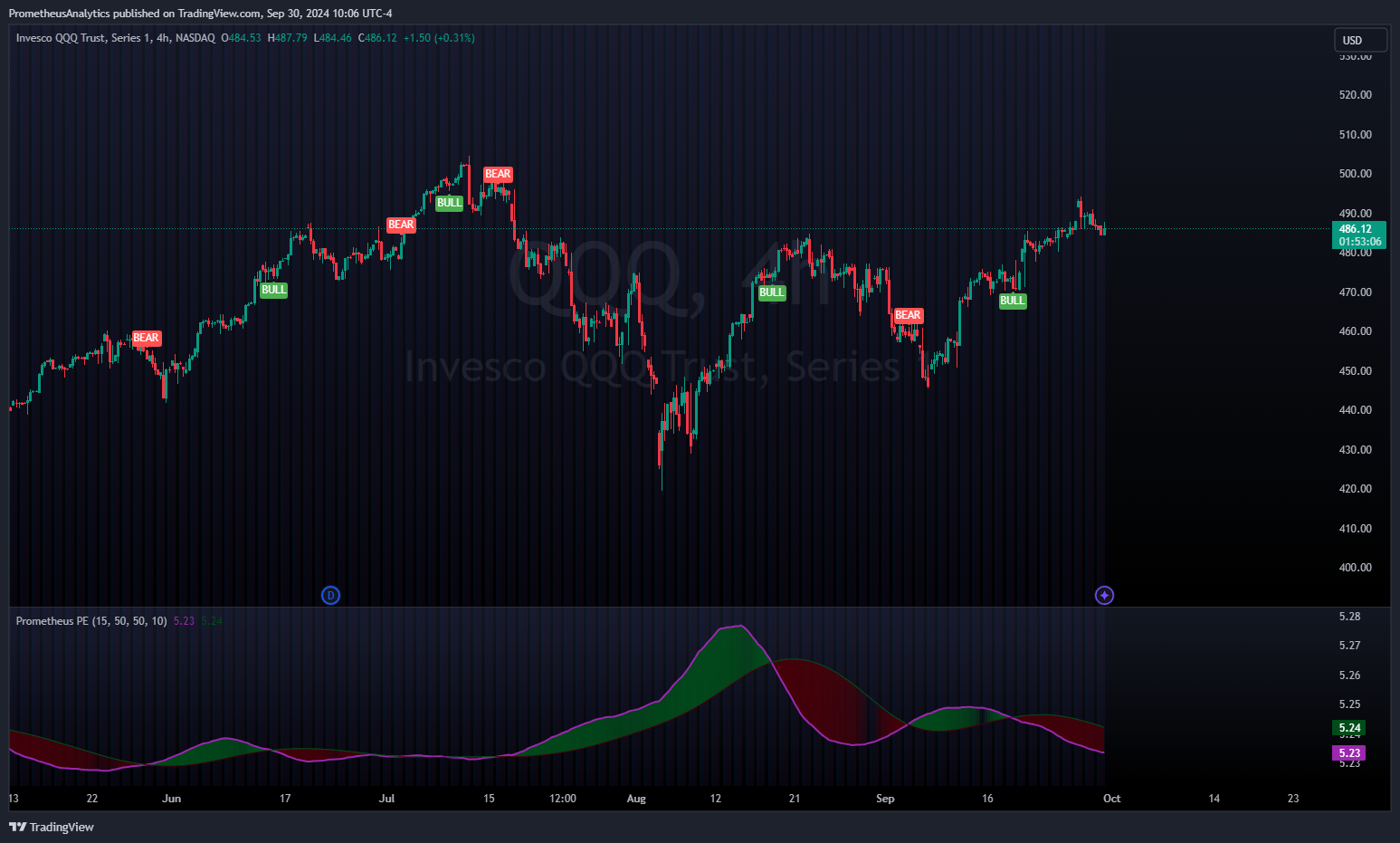Screen dimensions: 1400x843
Task: Click the 520.00 price axis label
Action: click(x=1355, y=95)
